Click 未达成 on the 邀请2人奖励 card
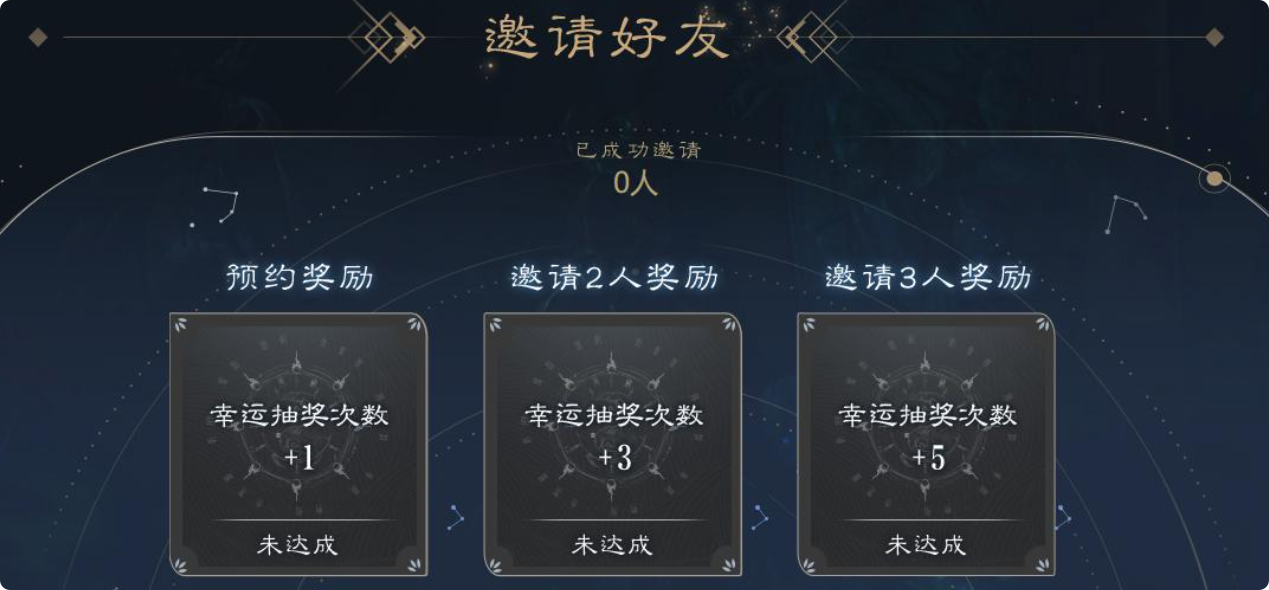 pyautogui.click(x=612, y=545)
